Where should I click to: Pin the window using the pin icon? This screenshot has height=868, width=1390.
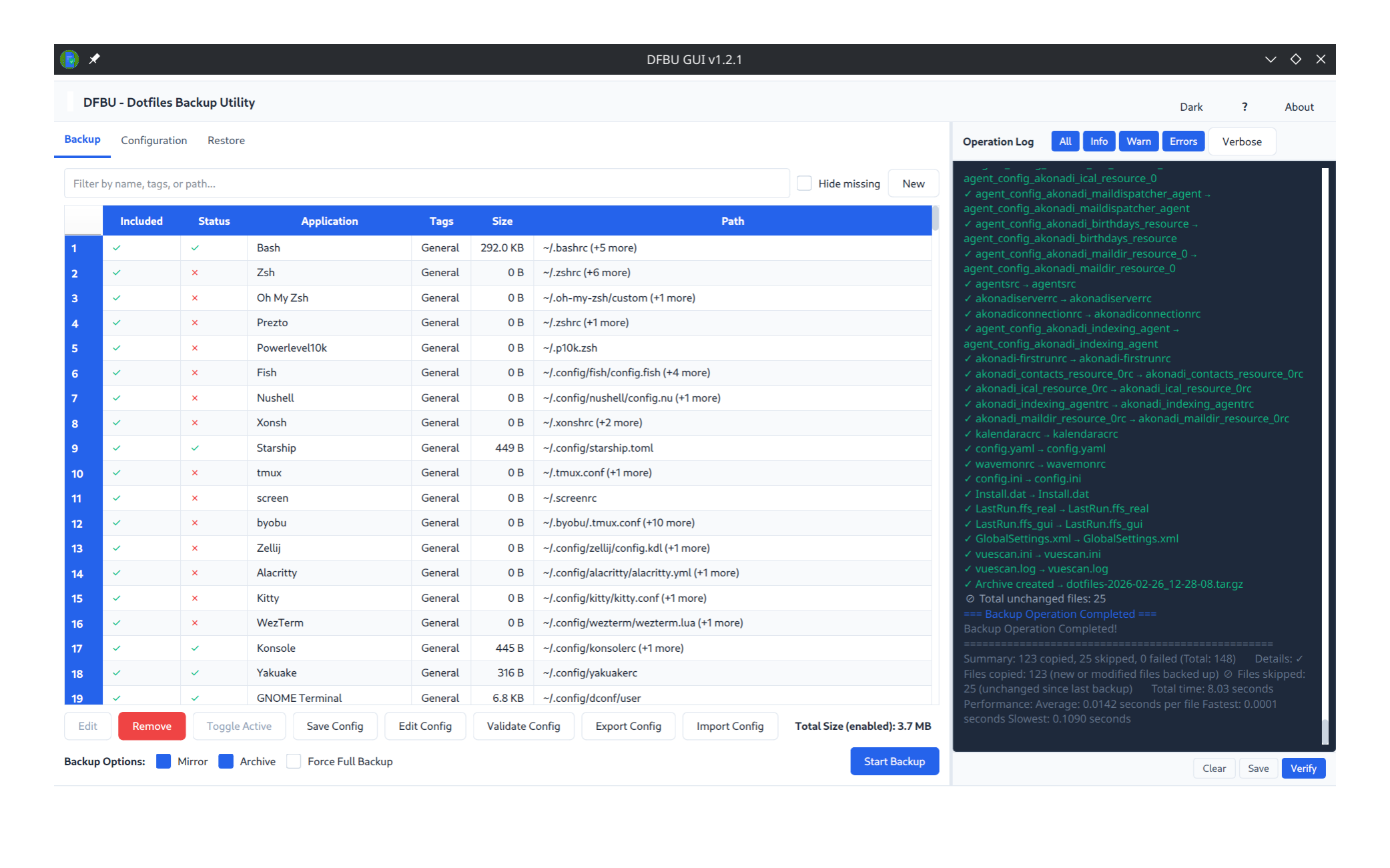(x=94, y=59)
